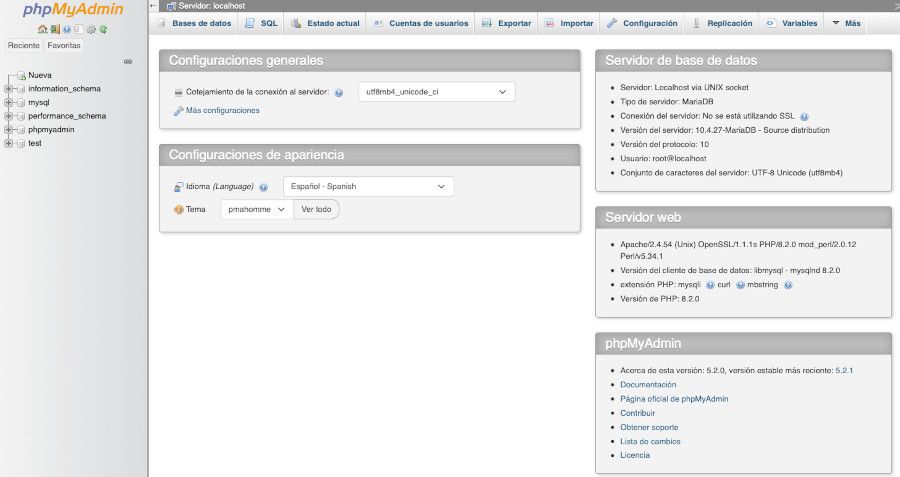Viewport: 900px width, 477px height.
Task: Click the server icon beside Servidor: localhost
Action: click(x=171, y=6)
